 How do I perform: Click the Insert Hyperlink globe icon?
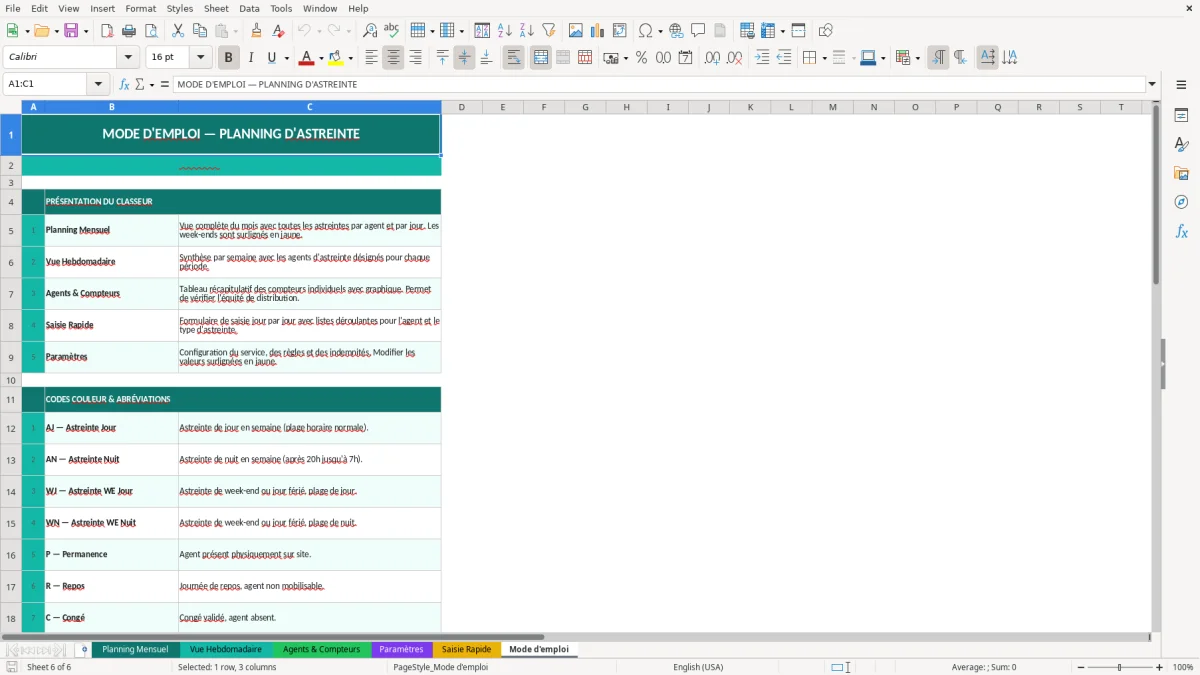point(676,31)
